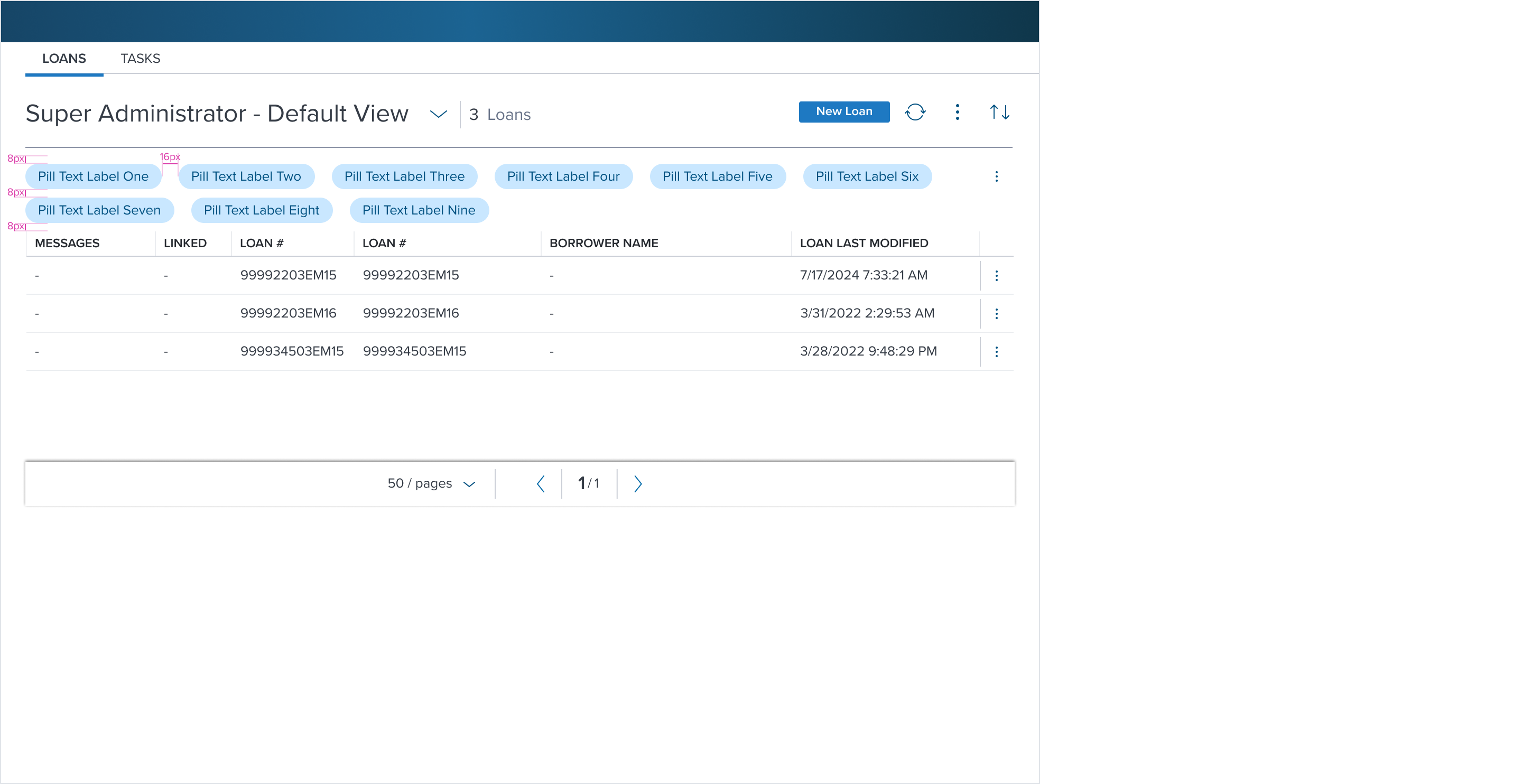Viewport: 1522px width, 784px height.
Task: Select the Pill Text Label Seven pill
Action: pos(99,210)
